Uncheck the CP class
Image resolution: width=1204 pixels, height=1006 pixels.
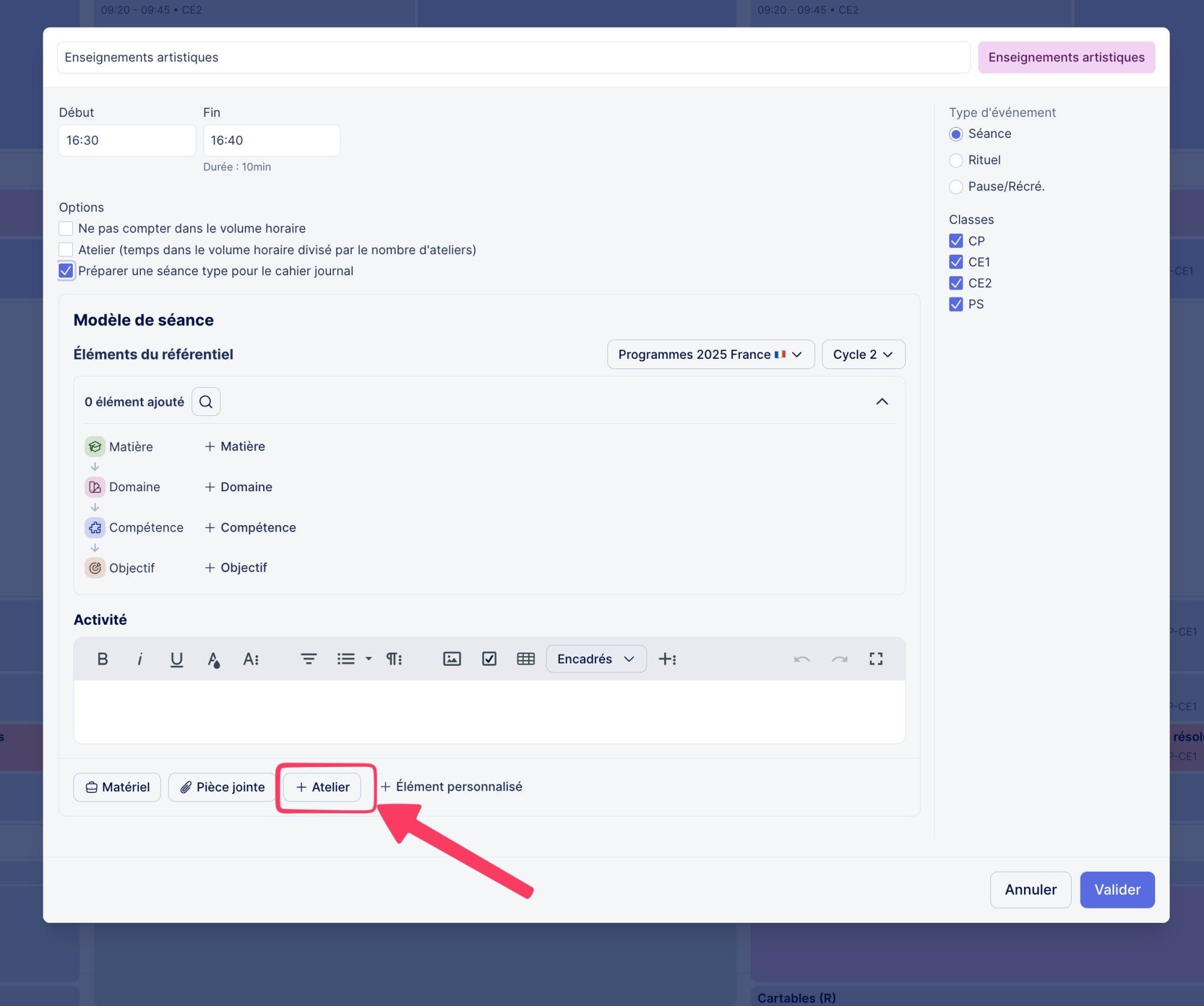click(x=956, y=241)
